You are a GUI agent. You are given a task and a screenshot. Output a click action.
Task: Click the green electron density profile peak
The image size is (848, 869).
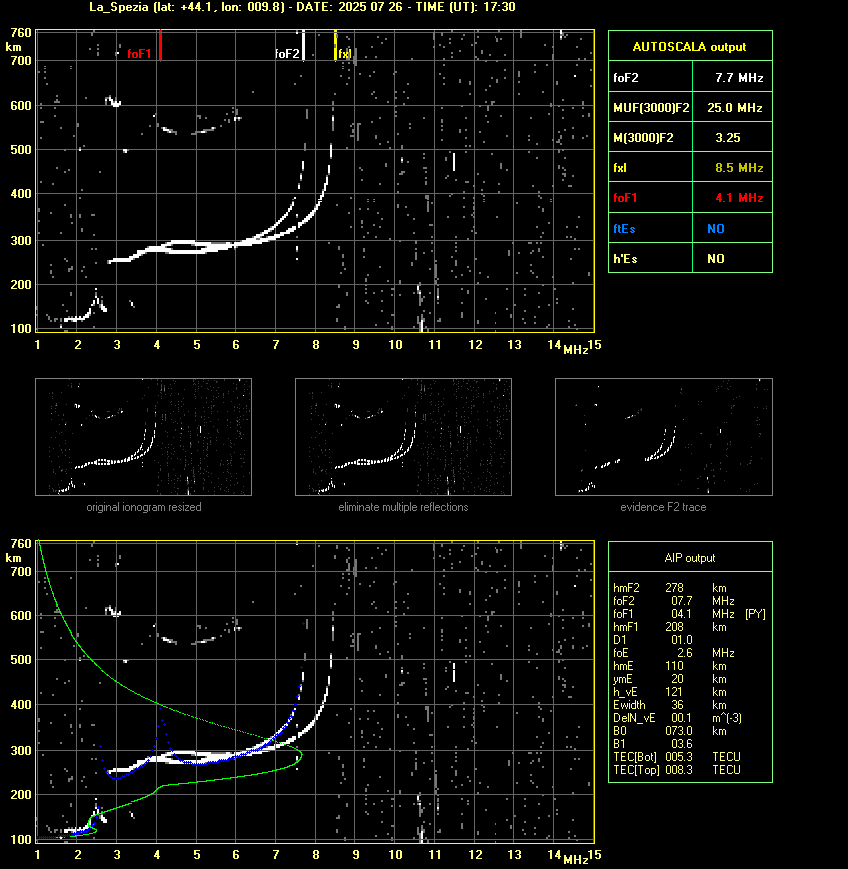(x=302, y=755)
